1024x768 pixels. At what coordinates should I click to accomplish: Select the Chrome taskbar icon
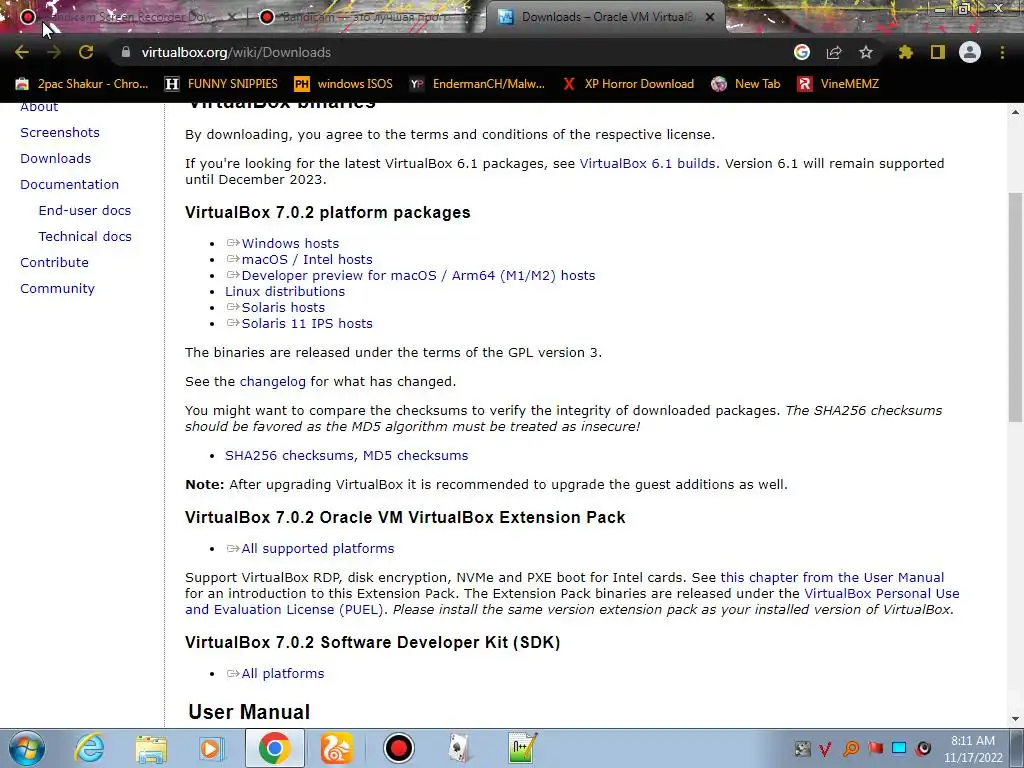click(x=274, y=748)
